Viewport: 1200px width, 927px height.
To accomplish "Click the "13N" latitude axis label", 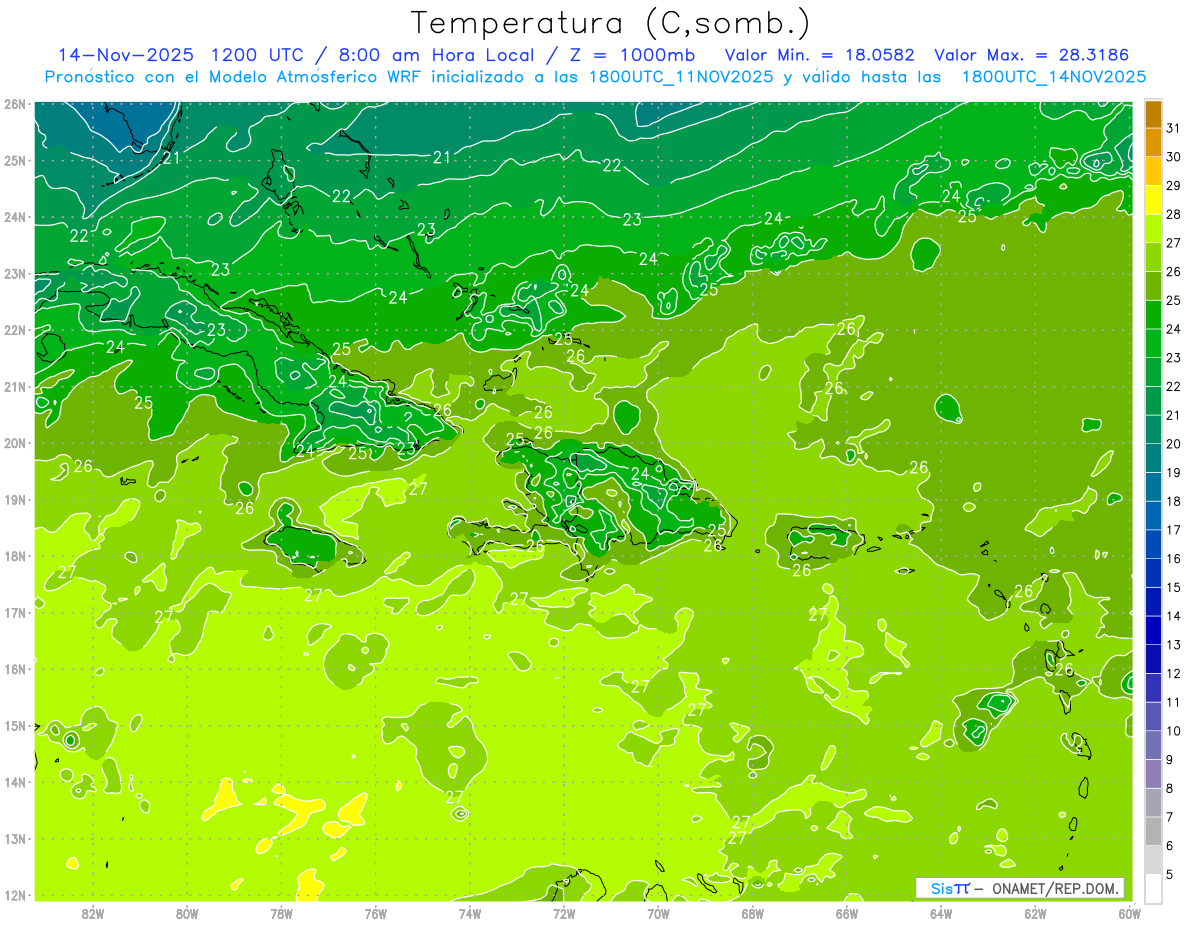I will click(15, 839).
